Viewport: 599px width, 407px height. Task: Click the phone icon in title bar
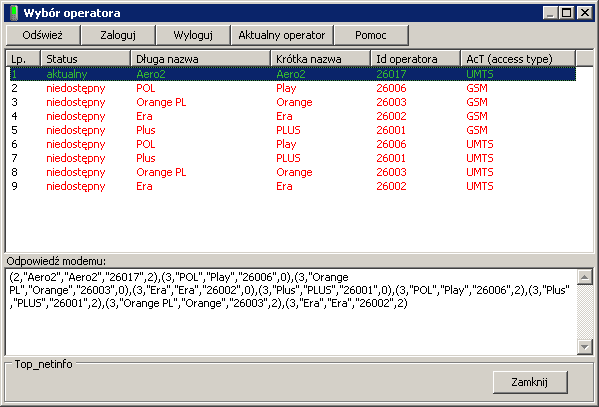(x=14, y=13)
